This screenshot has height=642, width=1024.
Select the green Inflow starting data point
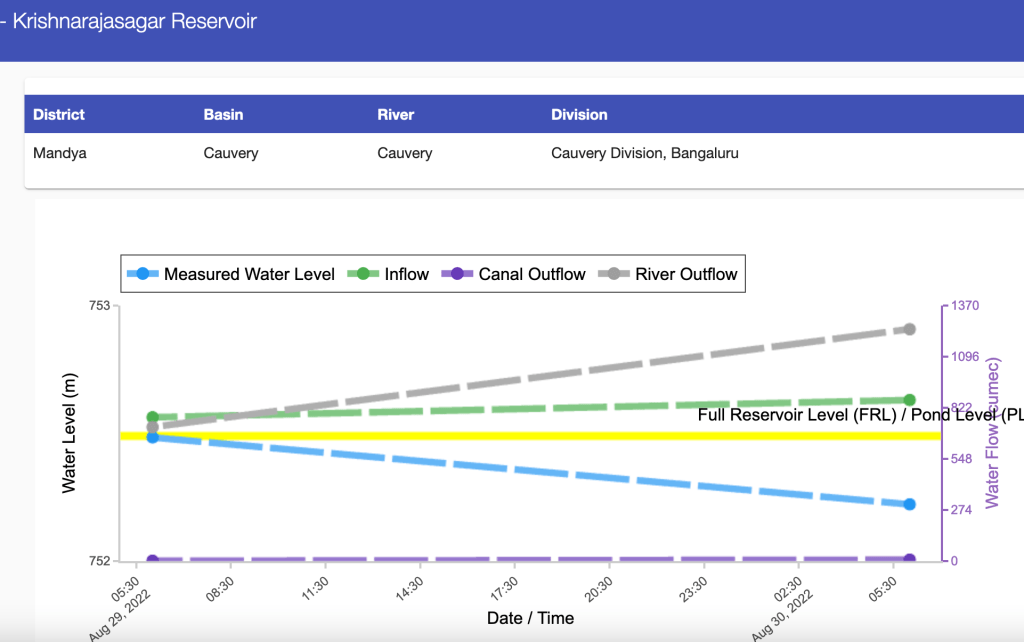click(x=153, y=417)
